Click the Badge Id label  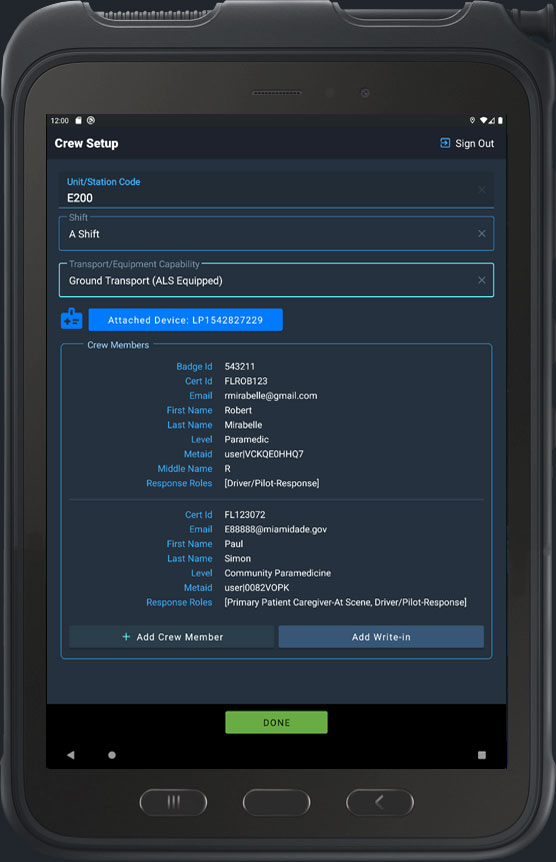[194, 366]
